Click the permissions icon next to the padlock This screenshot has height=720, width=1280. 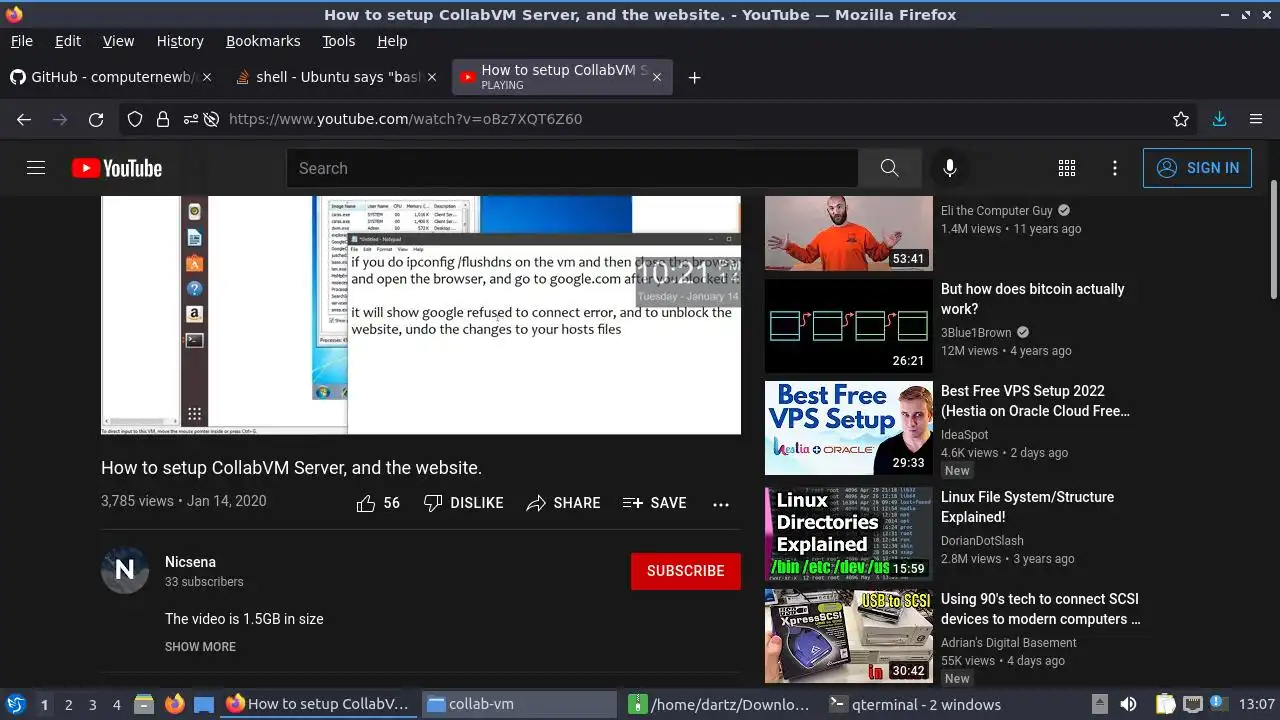click(190, 119)
